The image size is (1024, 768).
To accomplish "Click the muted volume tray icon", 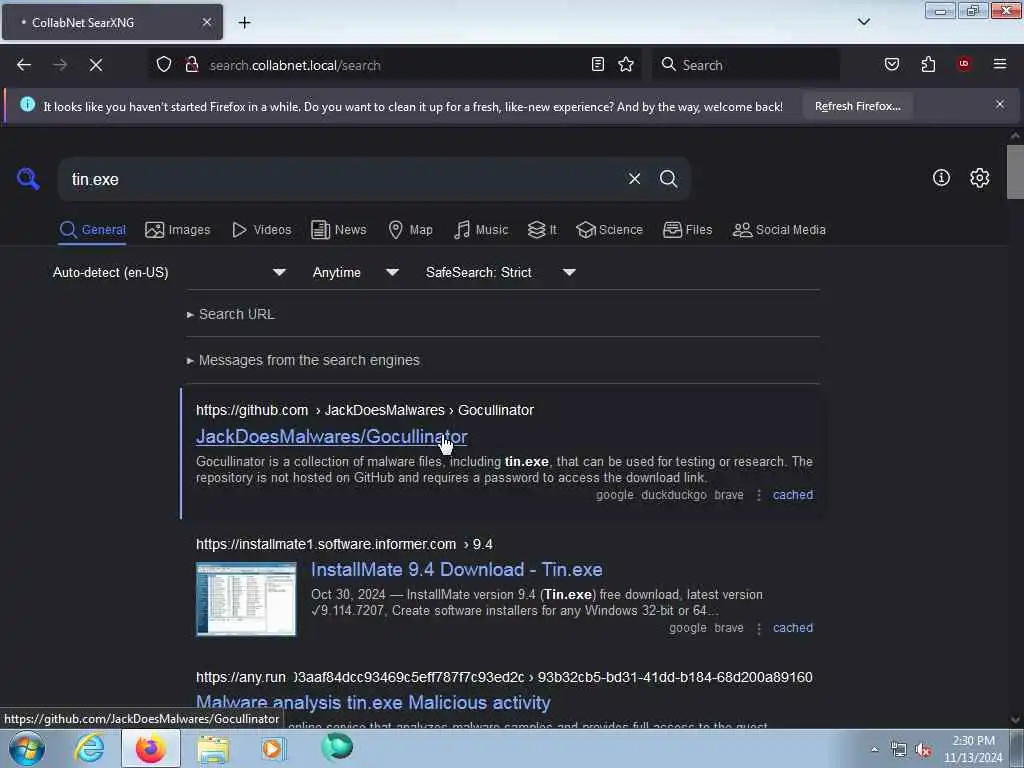I will tap(923, 750).
